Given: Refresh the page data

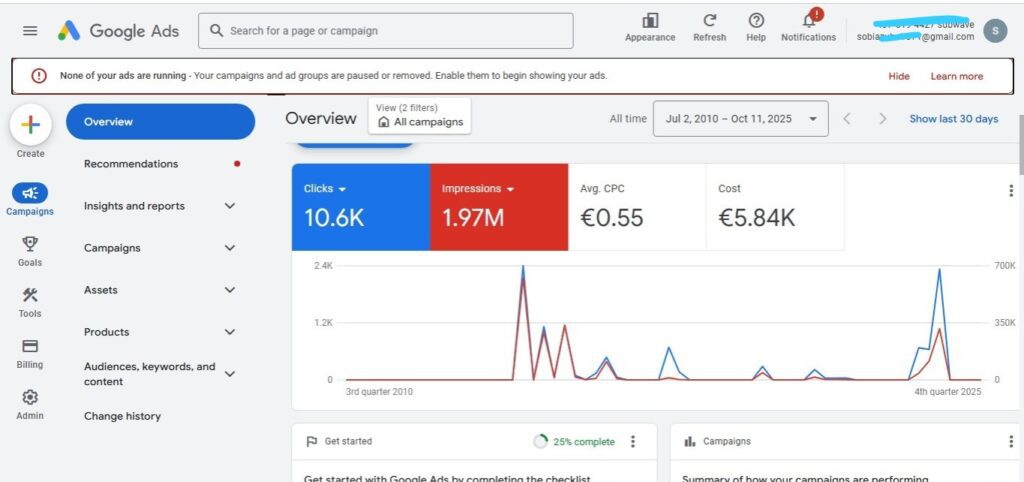Looking at the screenshot, I should coord(710,21).
